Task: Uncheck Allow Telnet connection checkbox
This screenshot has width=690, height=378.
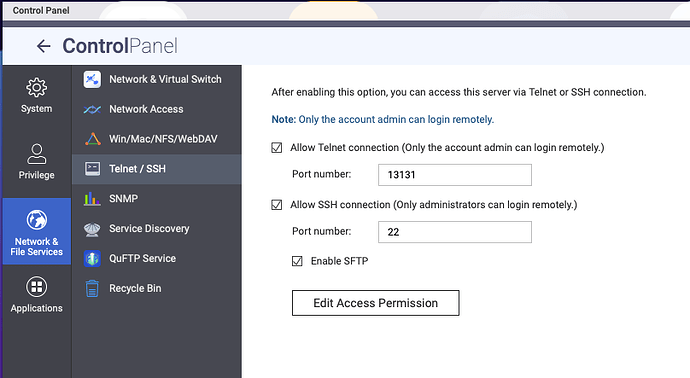Action: [276, 147]
